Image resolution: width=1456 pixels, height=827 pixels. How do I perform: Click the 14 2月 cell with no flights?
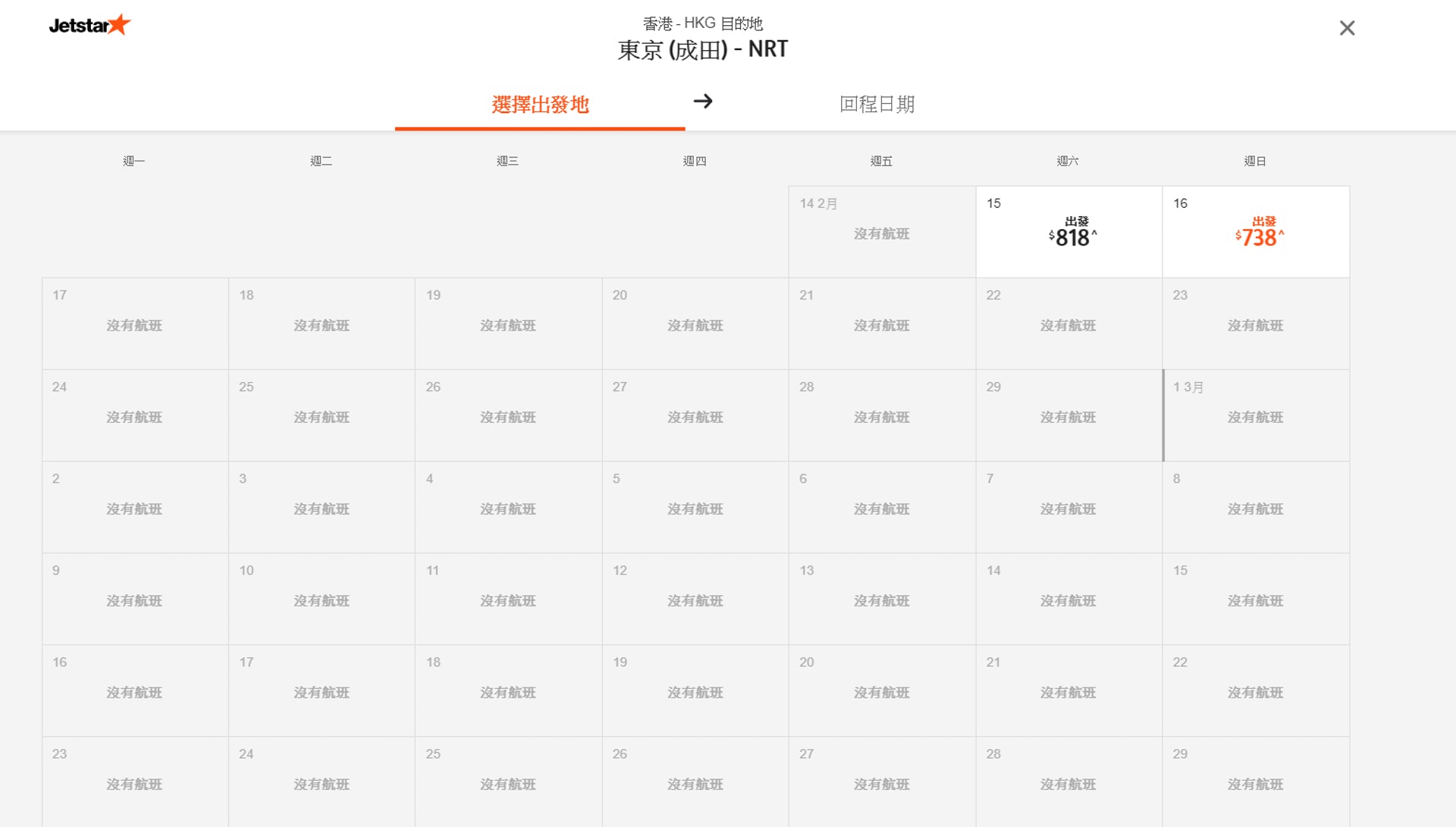(881, 231)
